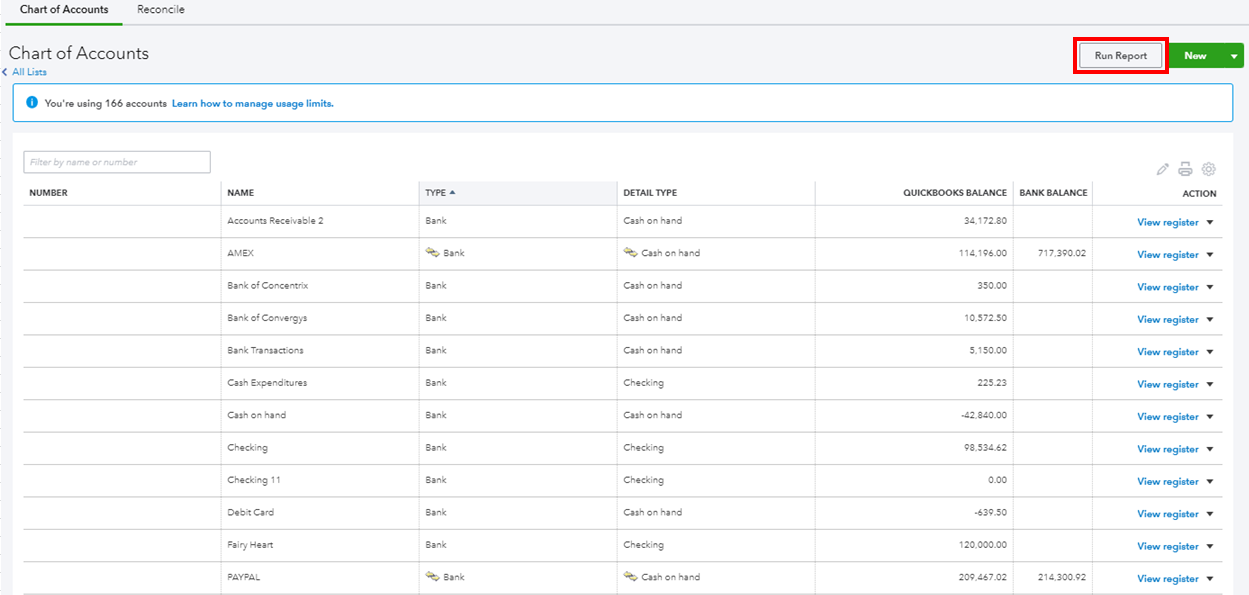This screenshot has width=1249, height=595.
Task: Click bank feed icon beside PAYPAL type
Action: (433, 577)
